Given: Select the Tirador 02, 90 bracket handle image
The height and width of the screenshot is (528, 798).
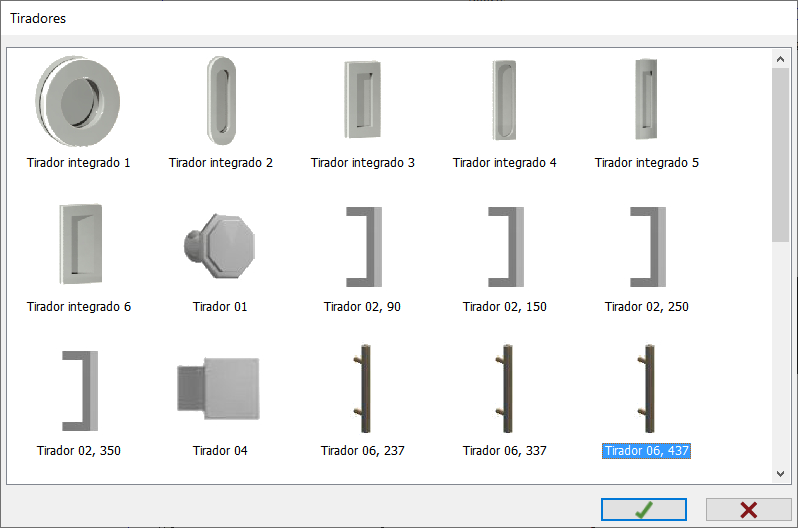Looking at the screenshot, I should click(x=364, y=247).
